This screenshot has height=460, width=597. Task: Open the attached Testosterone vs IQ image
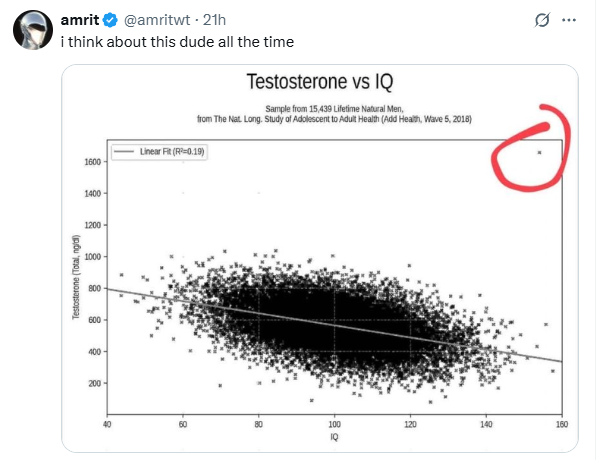coord(320,259)
